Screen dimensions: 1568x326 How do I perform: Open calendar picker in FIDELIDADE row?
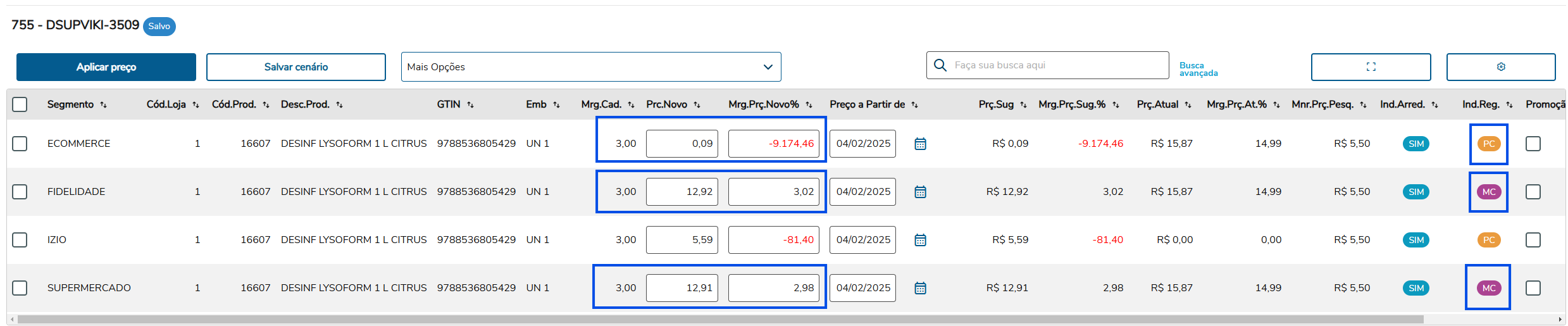tap(920, 192)
